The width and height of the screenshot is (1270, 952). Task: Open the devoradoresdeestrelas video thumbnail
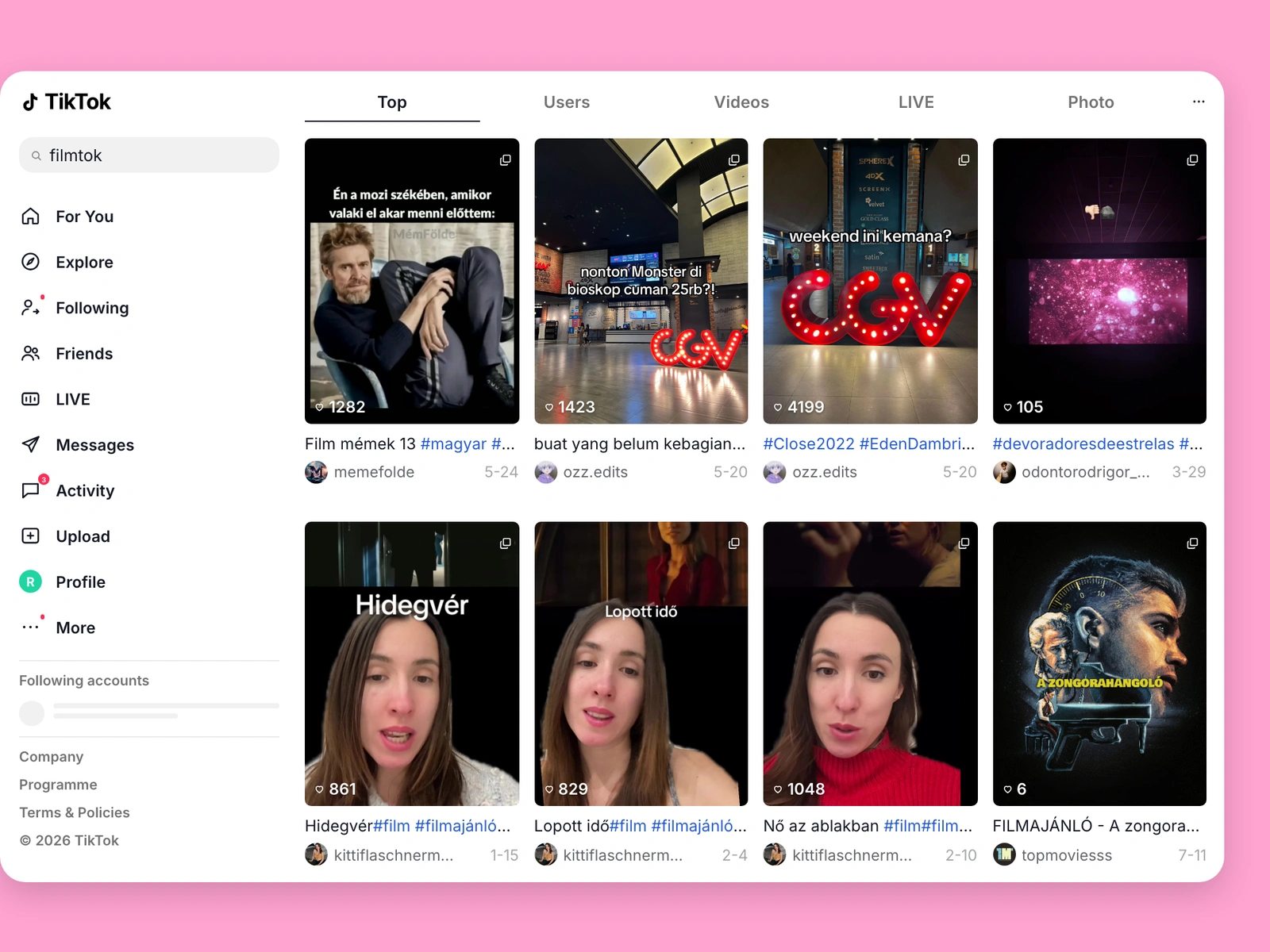(1099, 281)
